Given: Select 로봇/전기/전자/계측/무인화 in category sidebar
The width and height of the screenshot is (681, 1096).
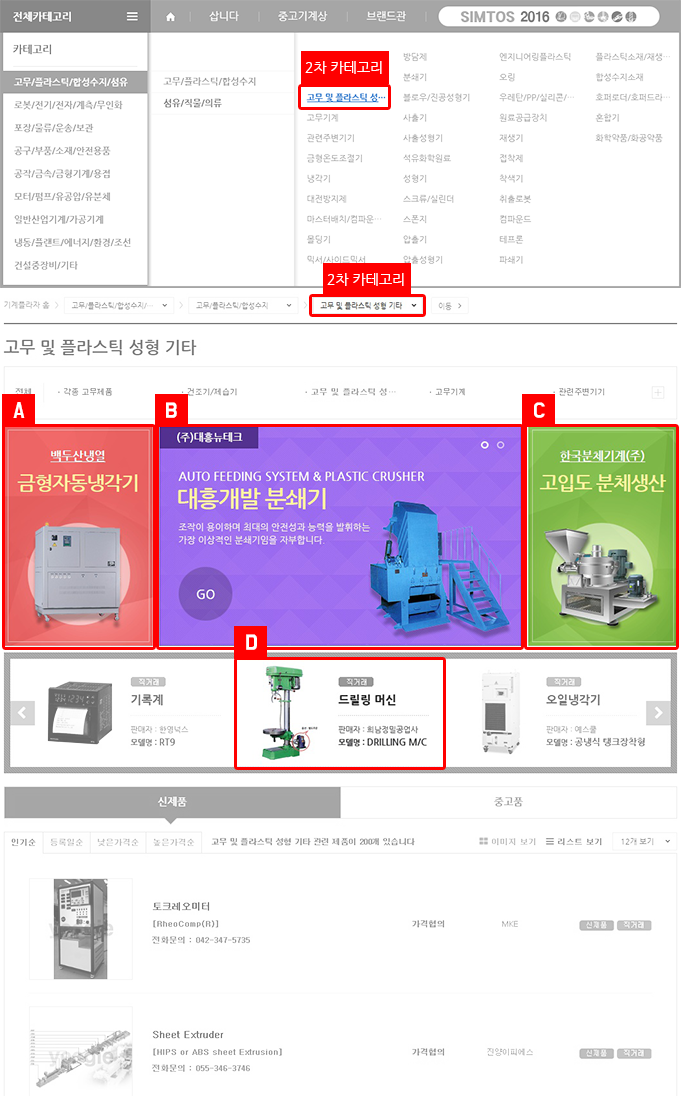Looking at the screenshot, I should [x=69, y=105].
